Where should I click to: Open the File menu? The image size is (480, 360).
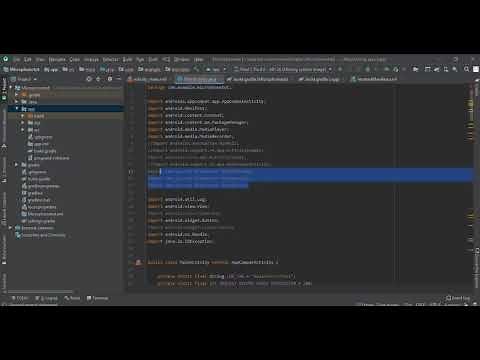[17, 59]
